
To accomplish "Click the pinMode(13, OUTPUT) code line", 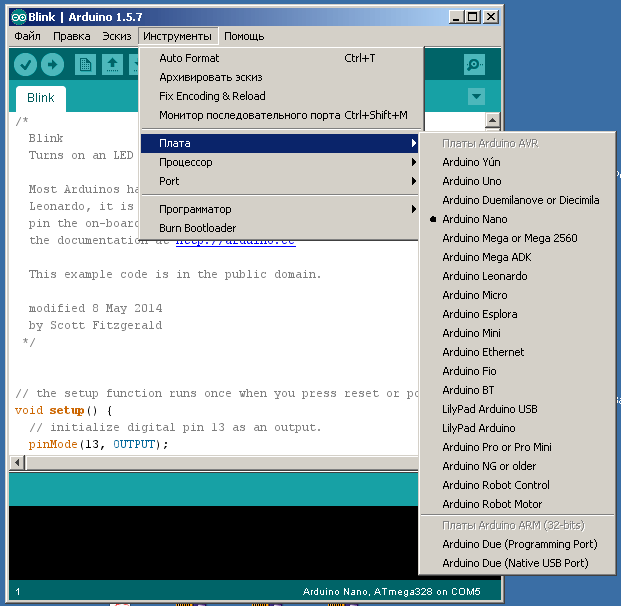I will [98, 444].
